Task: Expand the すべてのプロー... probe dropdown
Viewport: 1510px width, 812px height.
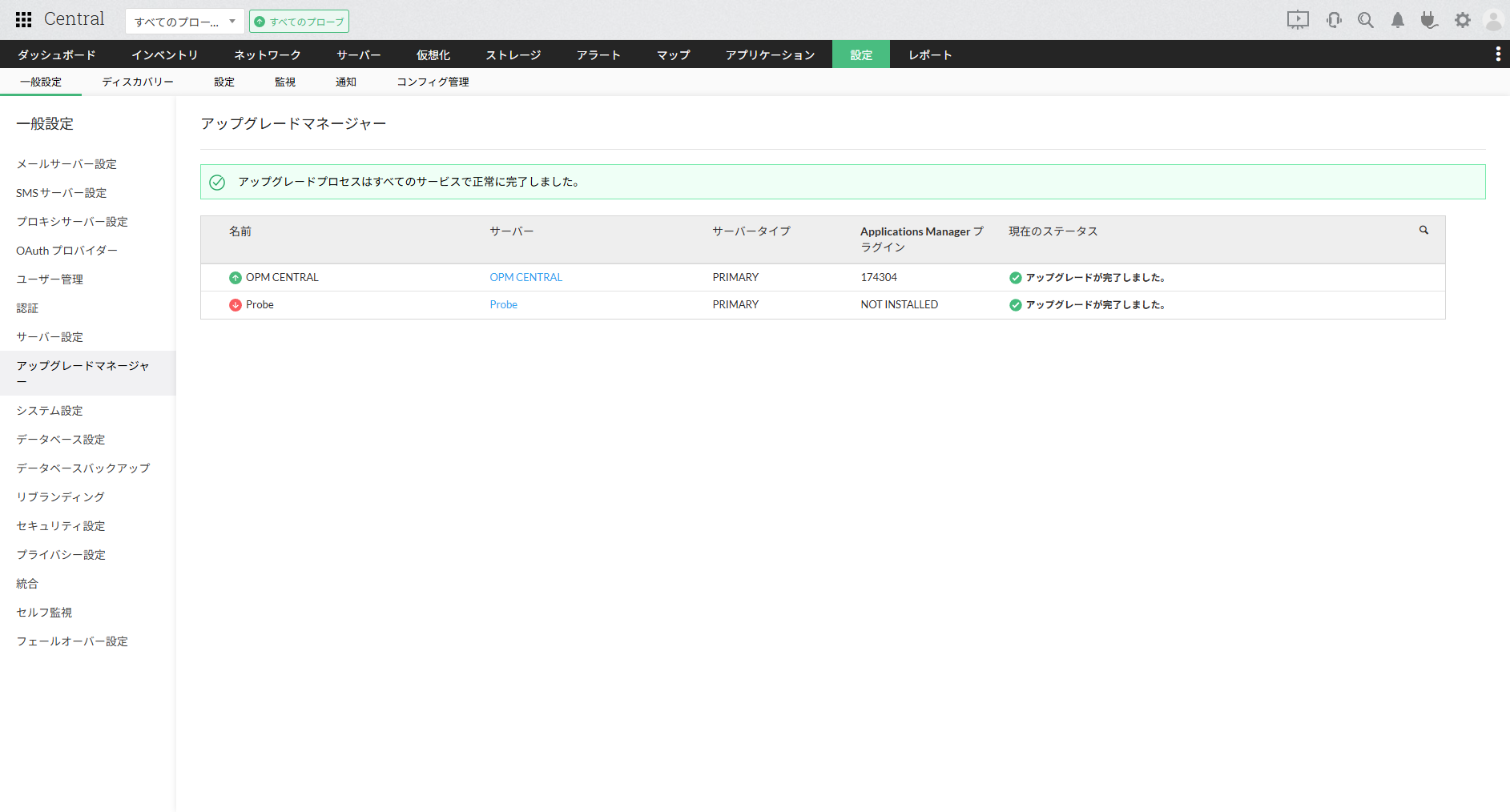Action: click(185, 22)
